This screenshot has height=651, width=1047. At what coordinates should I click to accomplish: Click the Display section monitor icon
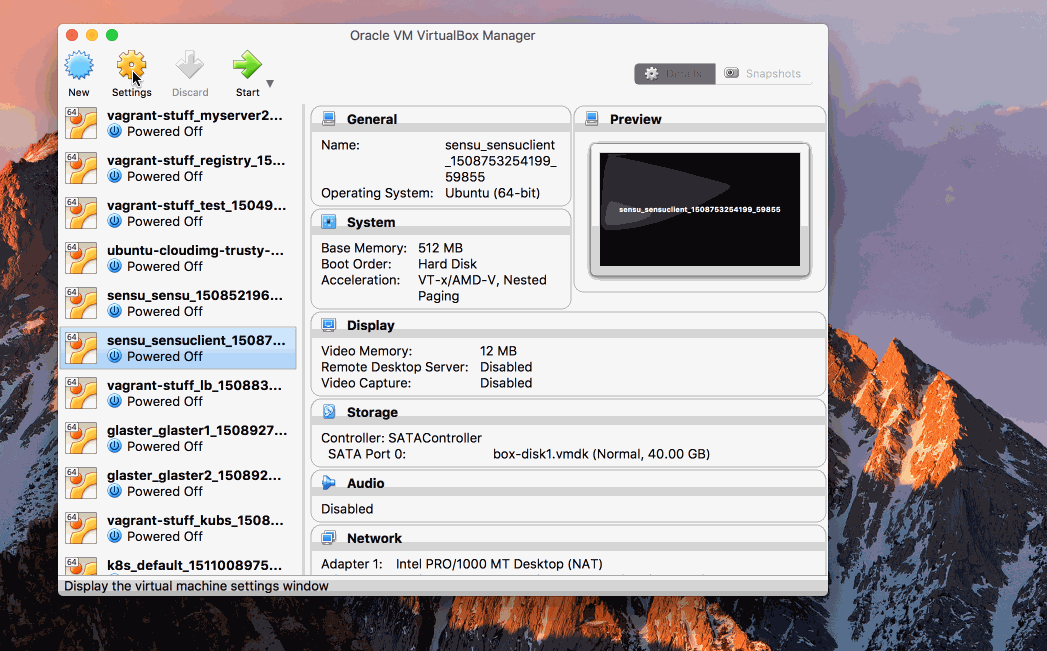click(329, 325)
